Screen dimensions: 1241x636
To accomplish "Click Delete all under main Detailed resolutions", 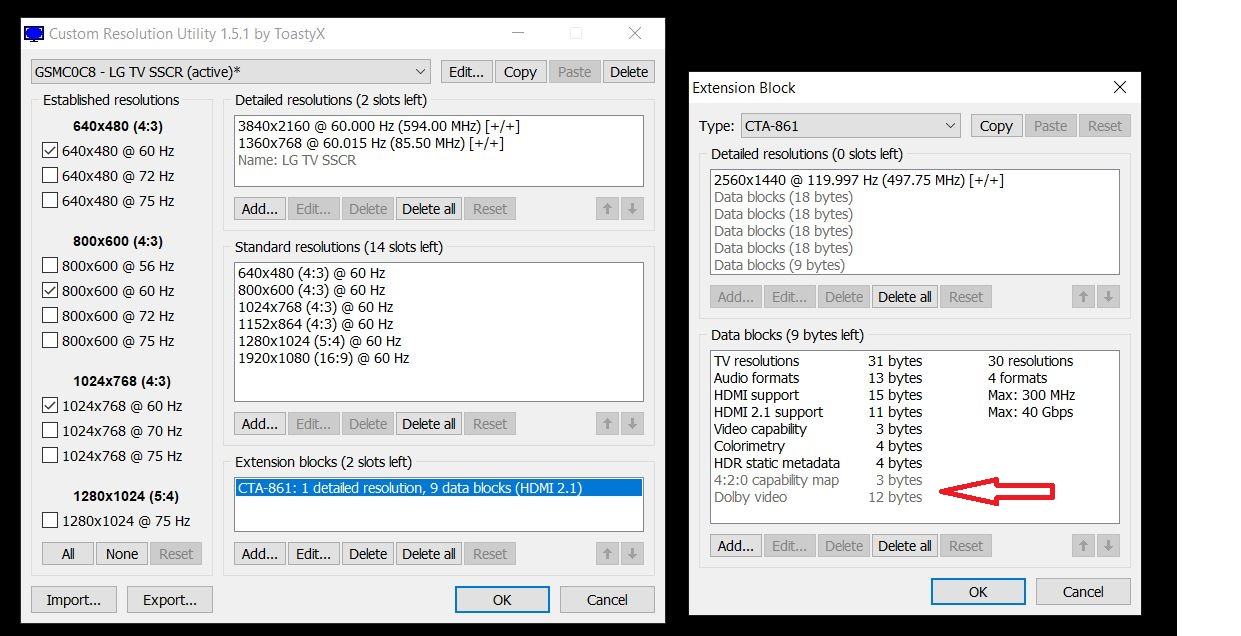I will coord(429,209).
